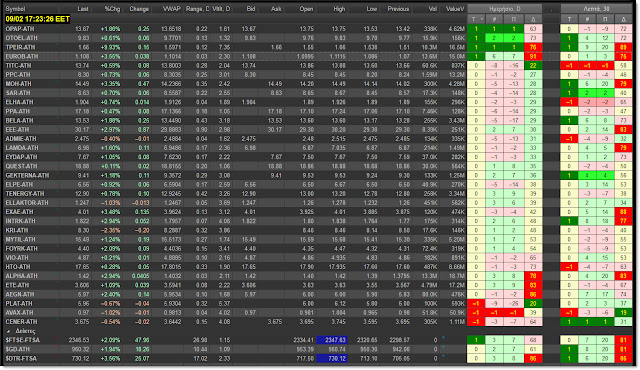Select the BELA-ATH row symbol
The width and height of the screenshot is (640, 370).
pos(19,120)
